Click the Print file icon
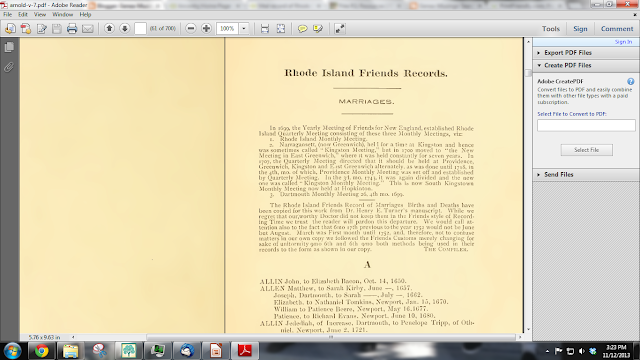The image size is (640, 360). tap(72, 29)
